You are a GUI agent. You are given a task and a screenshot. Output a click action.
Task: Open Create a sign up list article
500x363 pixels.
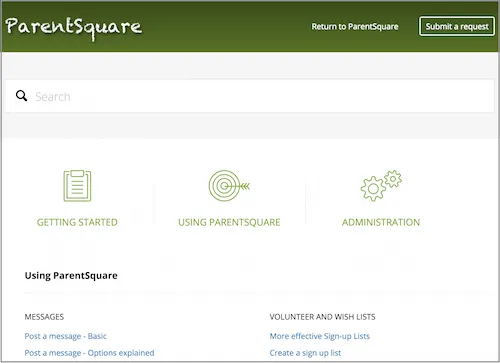[305, 353]
